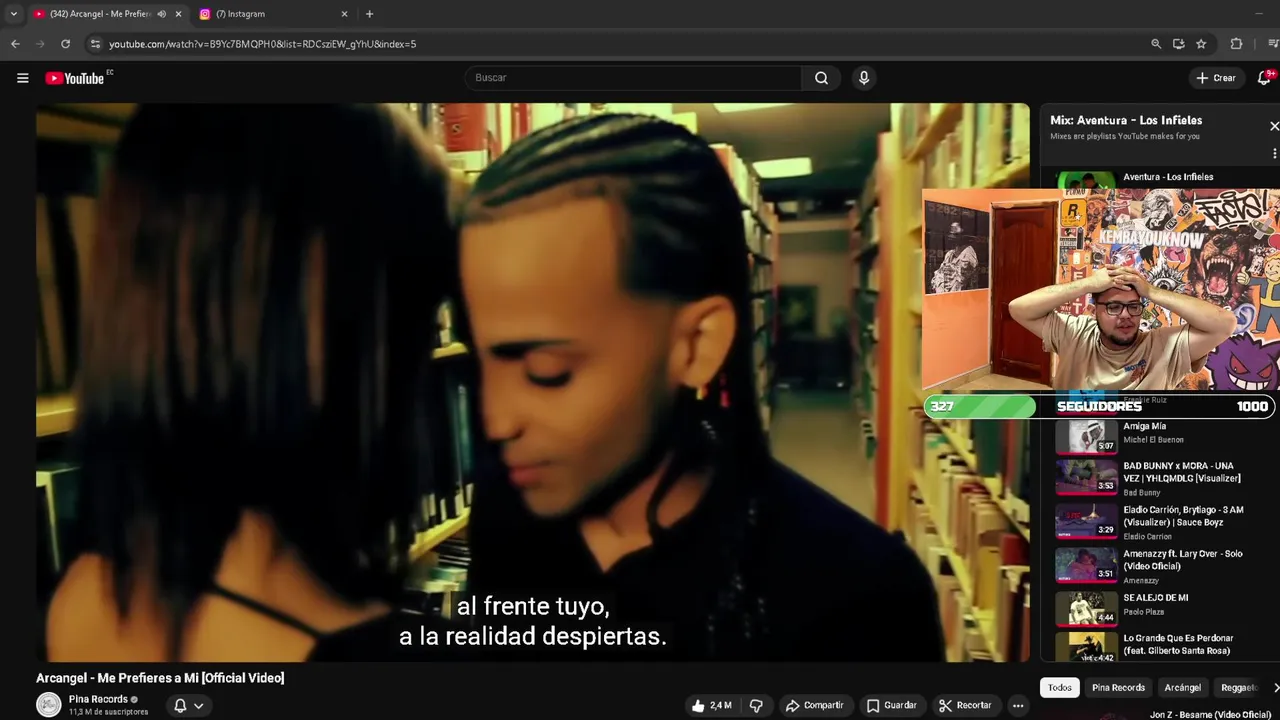
Task: Select the Todos filter chip
Action: coord(1060,687)
